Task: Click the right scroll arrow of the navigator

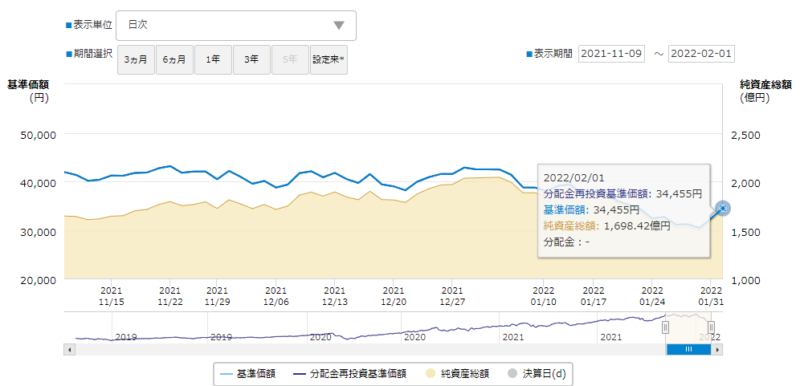Action: pyautogui.click(x=717, y=350)
